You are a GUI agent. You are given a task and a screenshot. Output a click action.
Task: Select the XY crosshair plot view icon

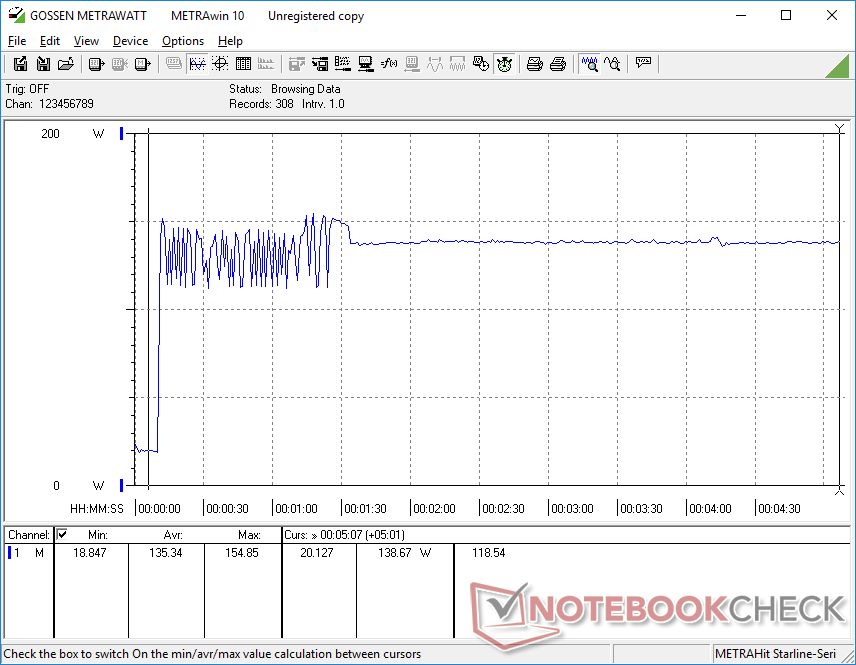click(x=220, y=64)
